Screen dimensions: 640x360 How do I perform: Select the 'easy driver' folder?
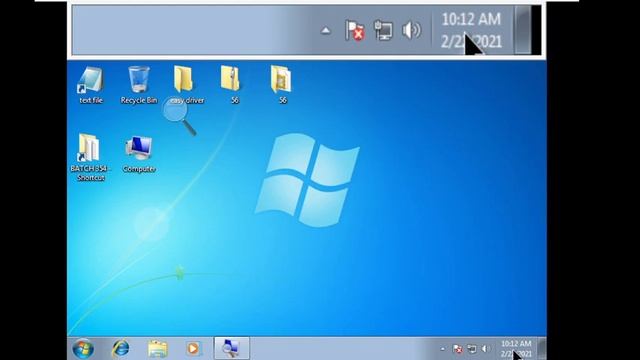pyautogui.click(x=186, y=85)
